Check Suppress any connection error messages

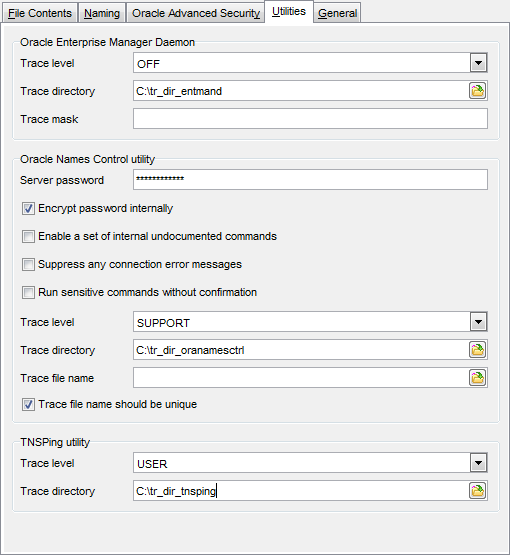click(x=28, y=264)
